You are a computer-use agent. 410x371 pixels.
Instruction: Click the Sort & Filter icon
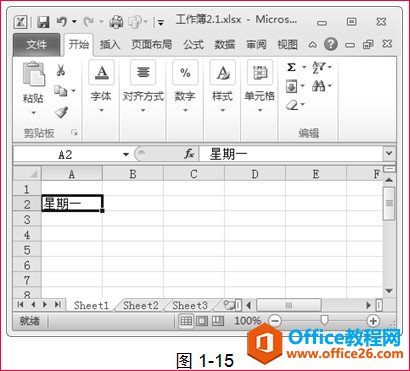coord(318,68)
